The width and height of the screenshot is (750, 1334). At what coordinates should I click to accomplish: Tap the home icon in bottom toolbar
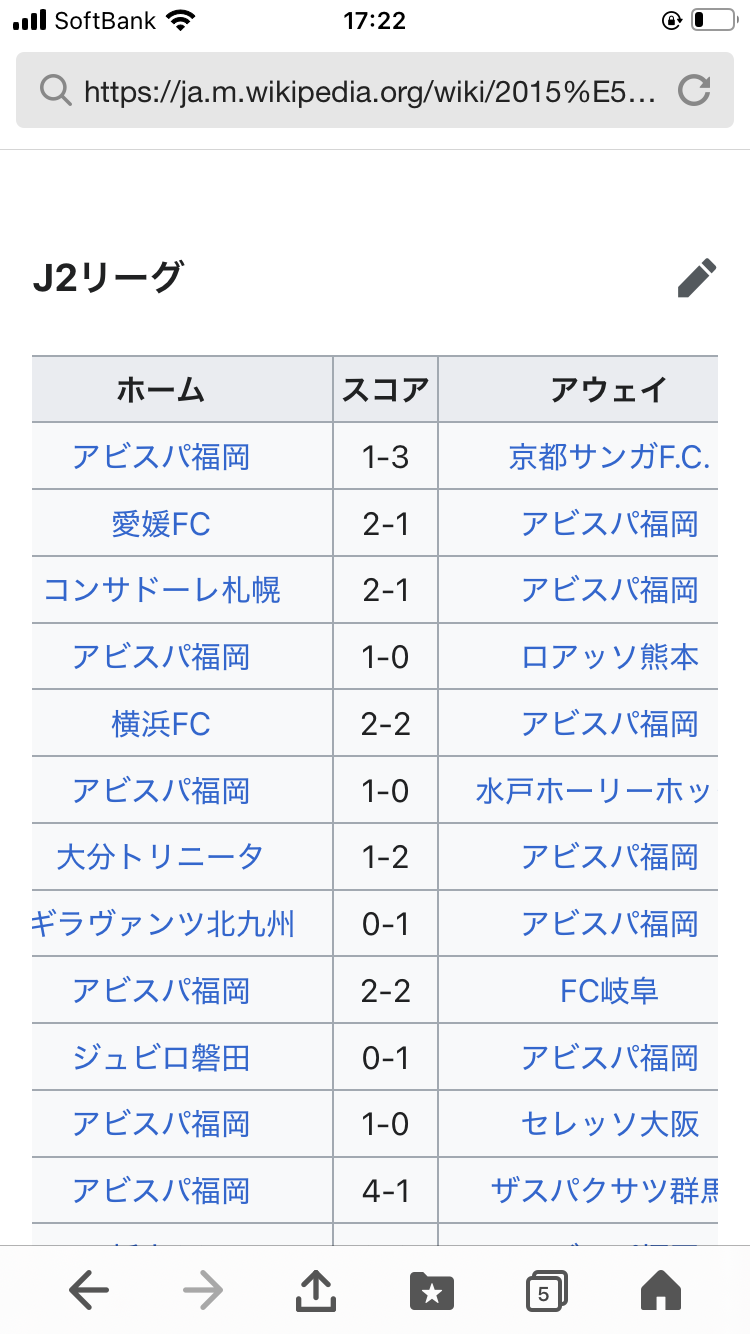point(660,1291)
